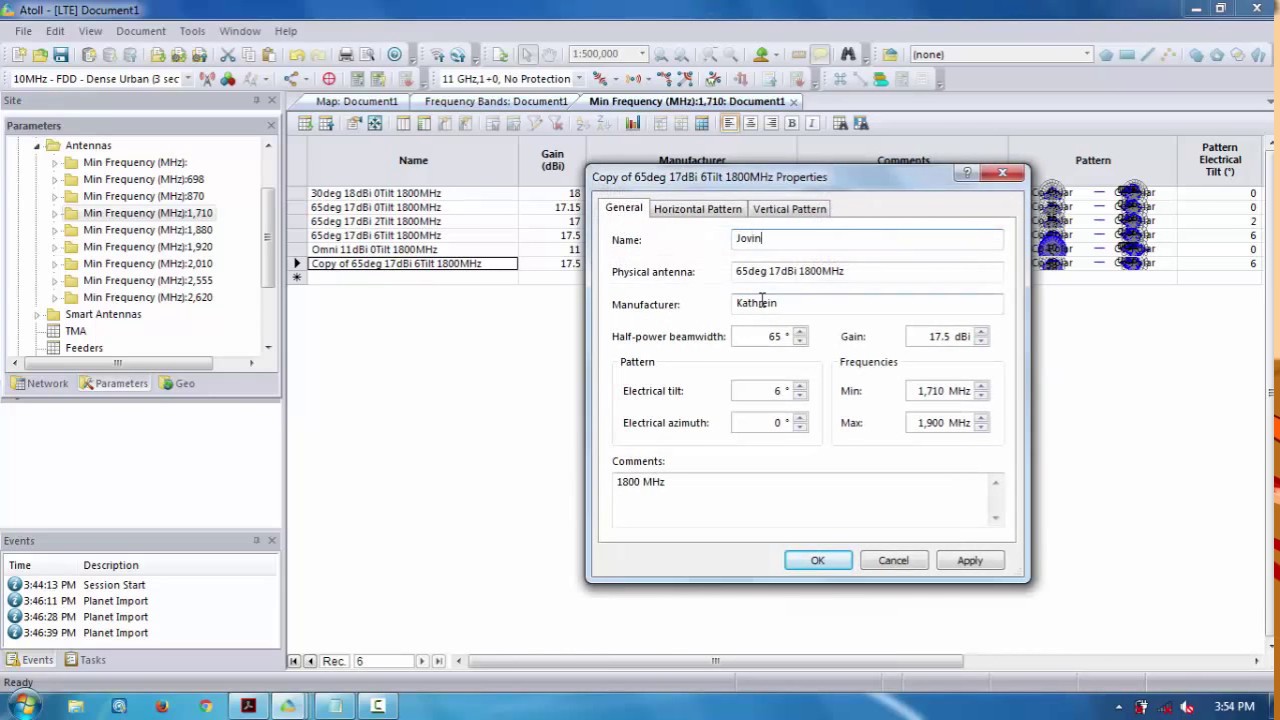Viewport: 1280px width, 720px height.
Task: Switch to Map: Document1 tab
Action: pos(356,101)
